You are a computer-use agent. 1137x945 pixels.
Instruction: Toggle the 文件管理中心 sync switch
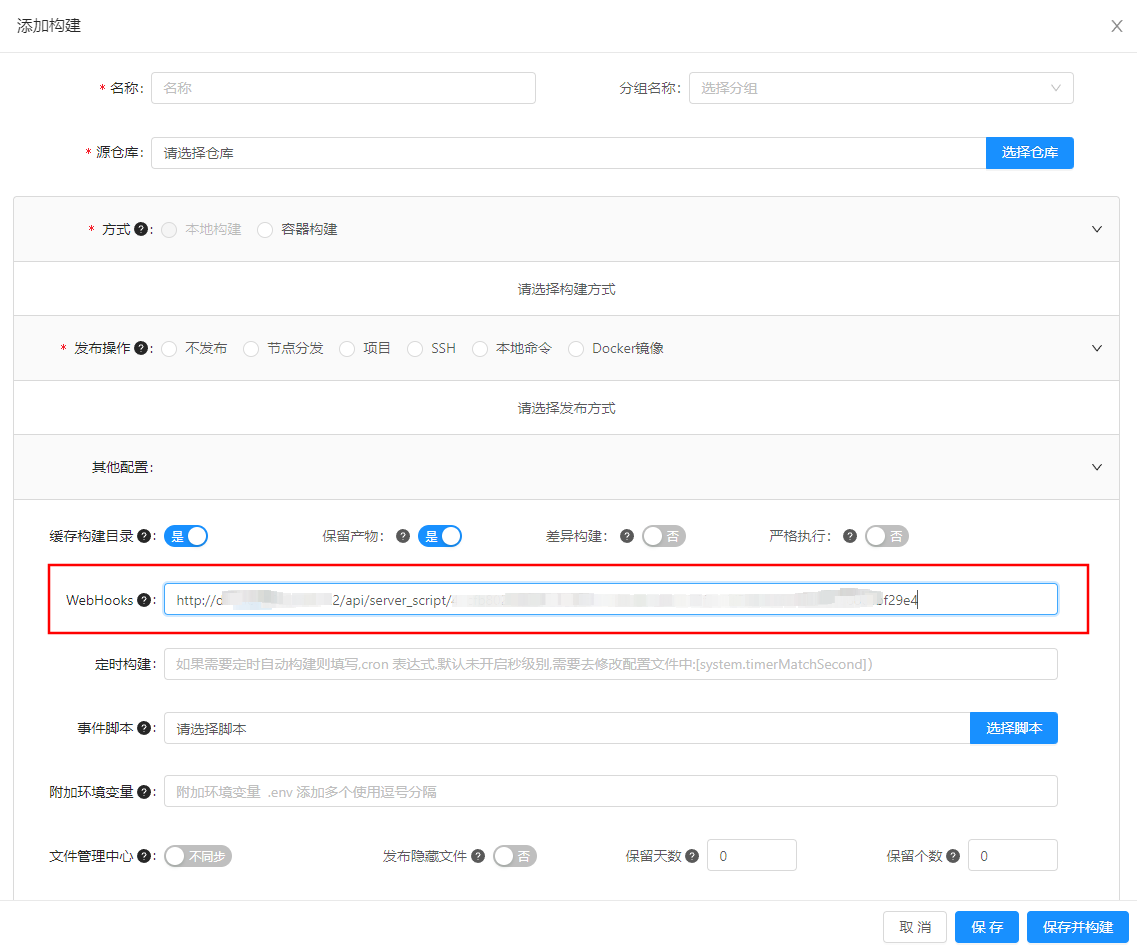click(x=198, y=856)
